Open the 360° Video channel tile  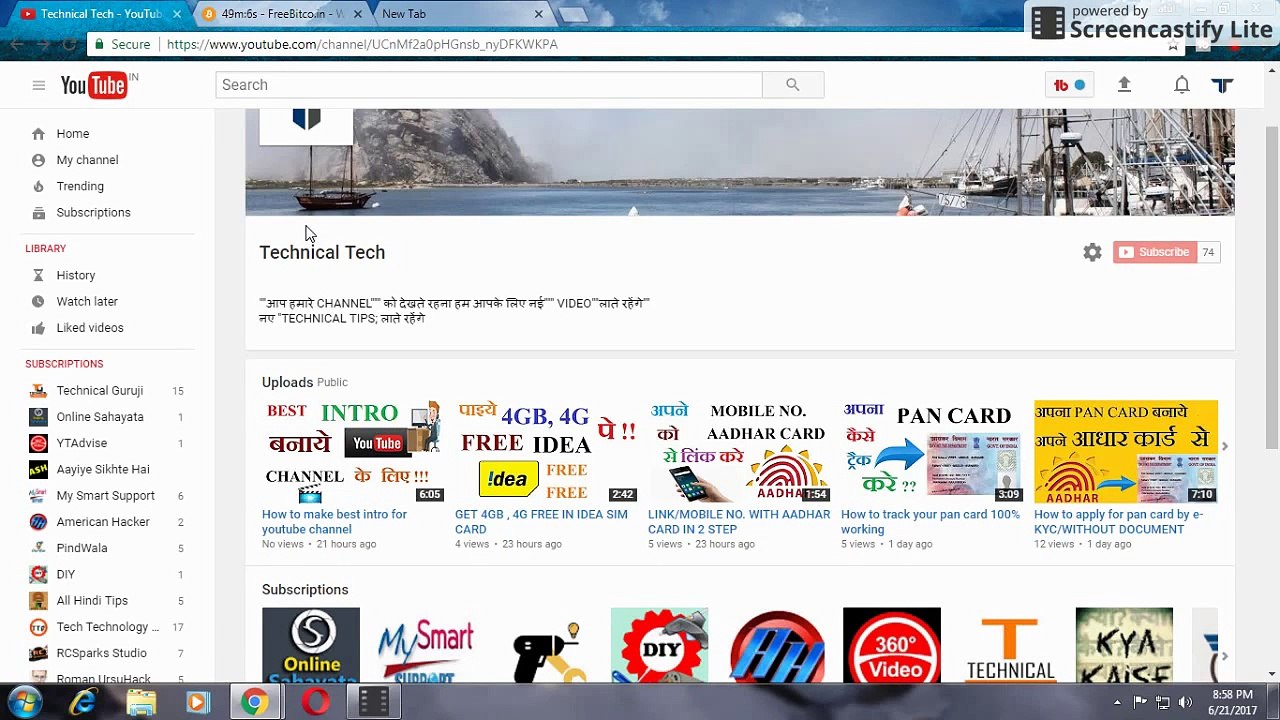pyautogui.click(x=892, y=645)
